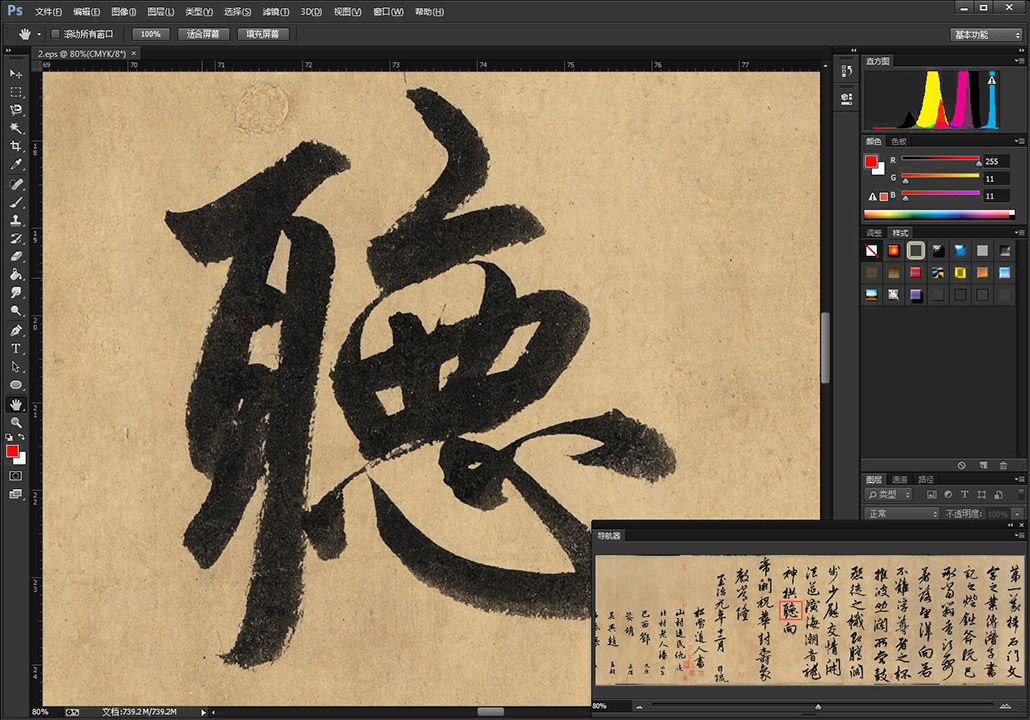1030x720 pixels.
Task: Select the Dodge tool
Action: [16, 311]
